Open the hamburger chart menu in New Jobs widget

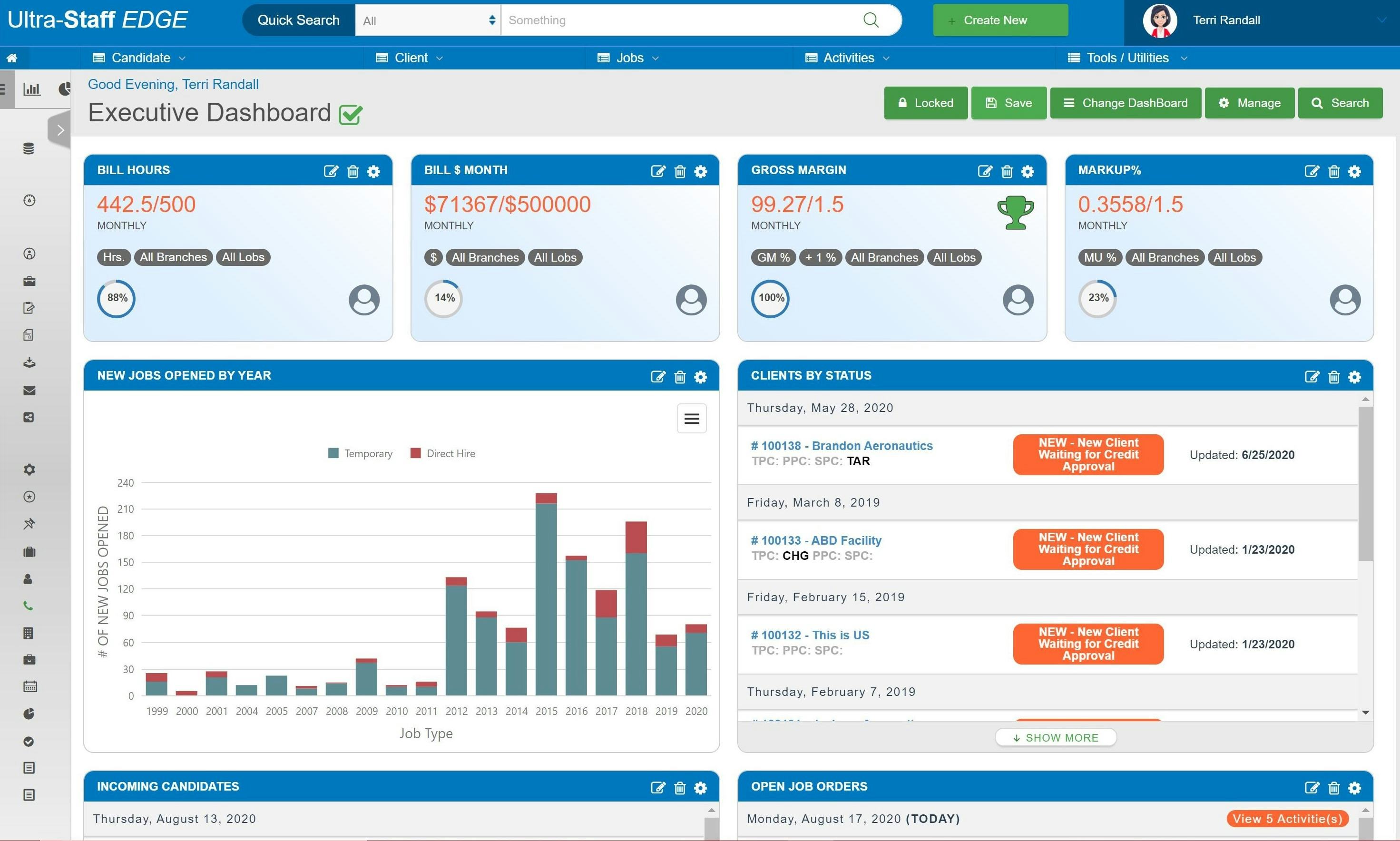(x=691, y=418)
